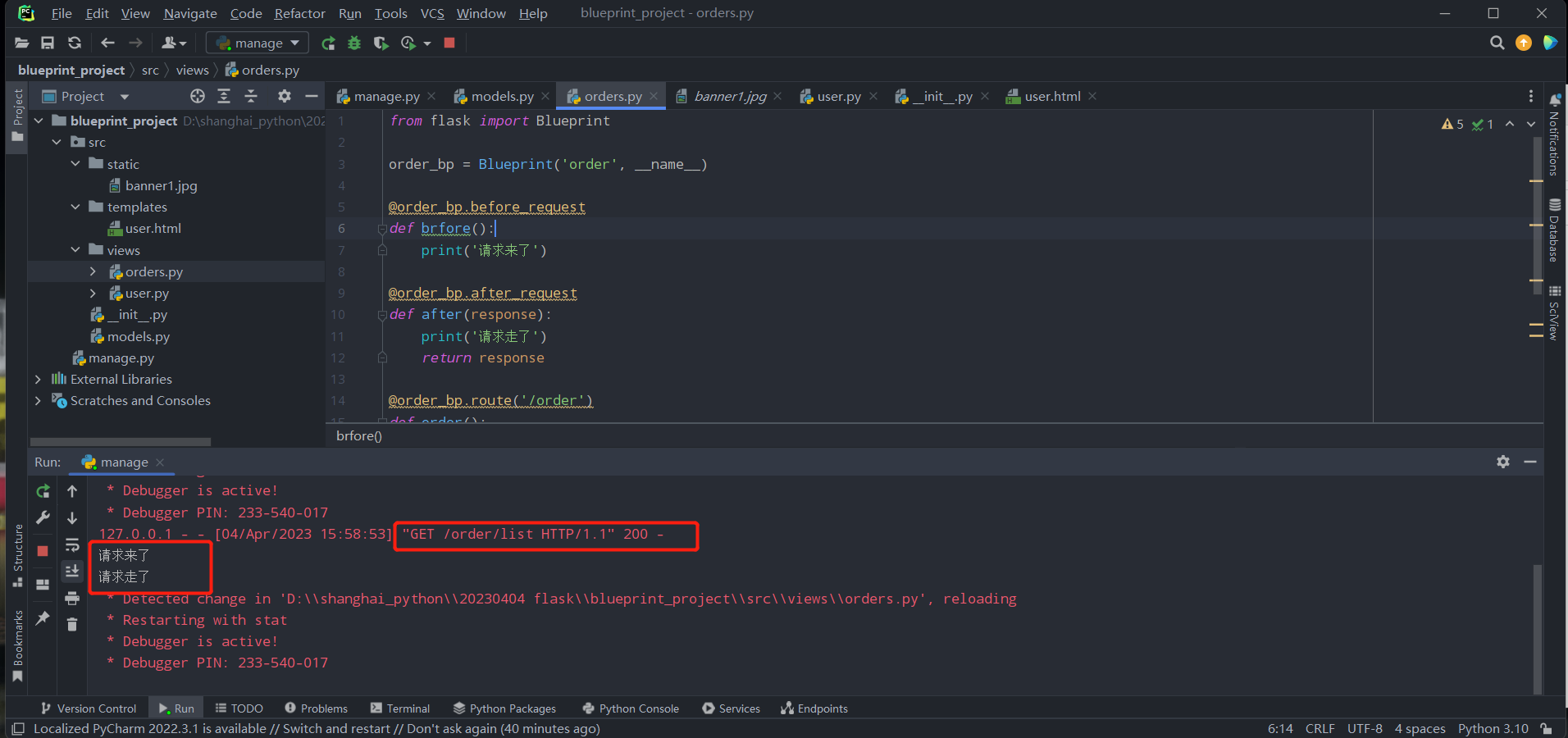Screen dimensions: 1568x738
Task: Switch to the models.py editor tab
Action: [502, 96]
